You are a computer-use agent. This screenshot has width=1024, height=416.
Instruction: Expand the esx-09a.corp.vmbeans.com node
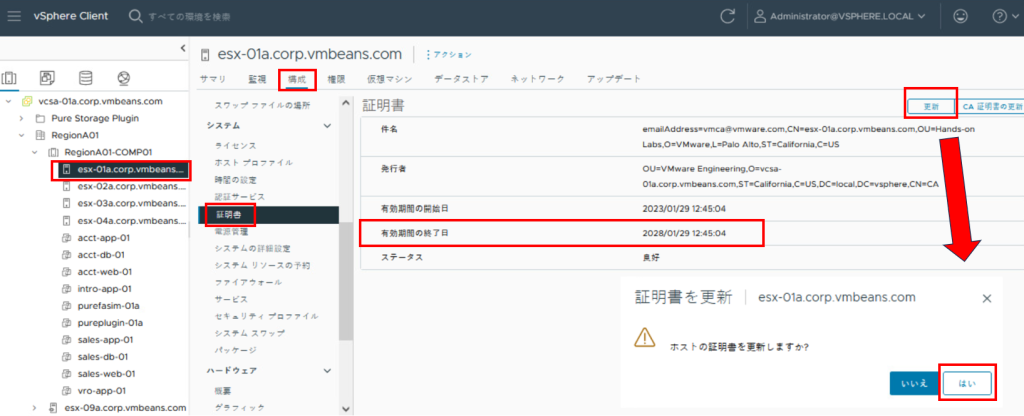[x=35, y=408]
